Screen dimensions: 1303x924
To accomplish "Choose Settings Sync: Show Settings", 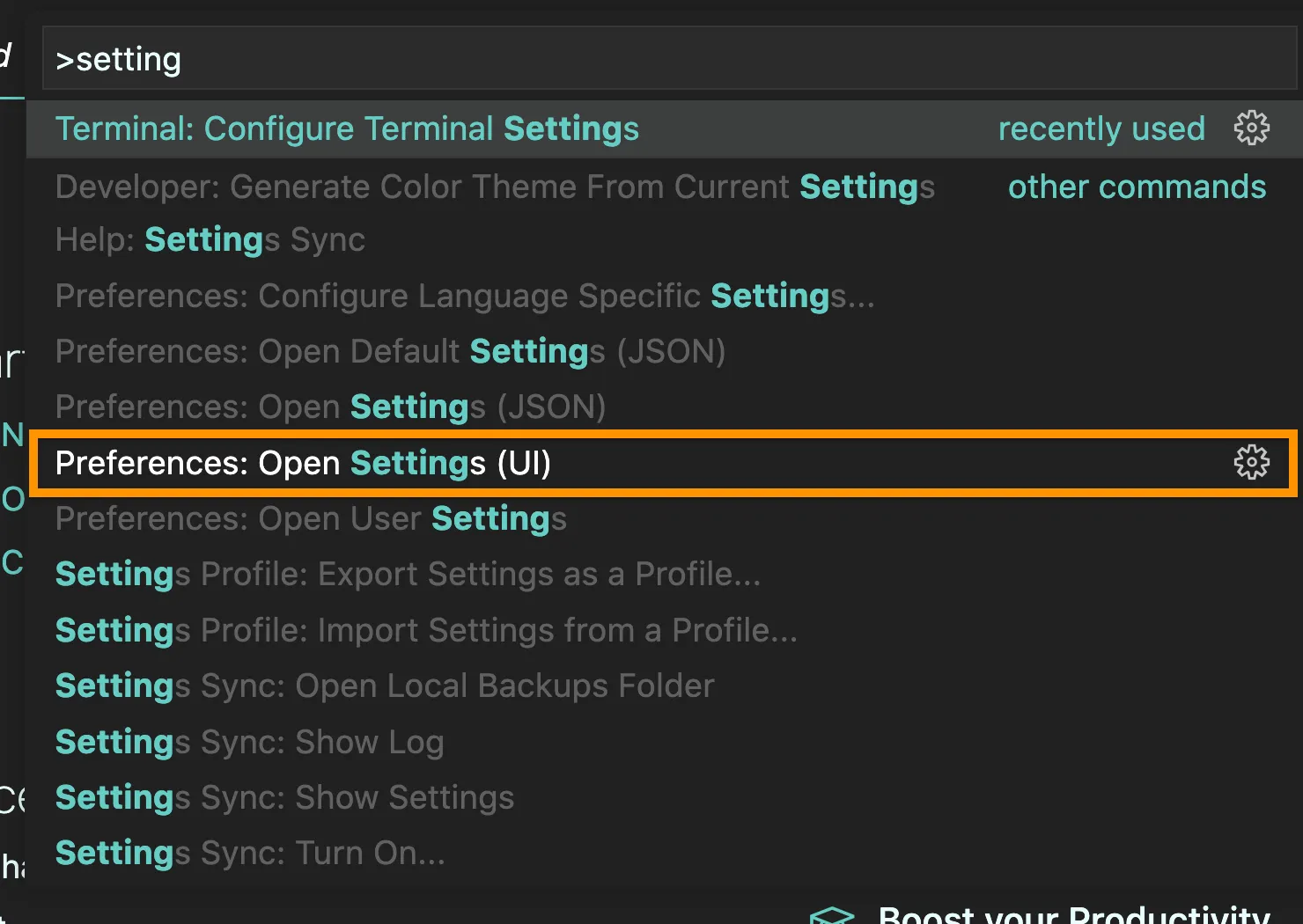I will [x=284, y=798].
